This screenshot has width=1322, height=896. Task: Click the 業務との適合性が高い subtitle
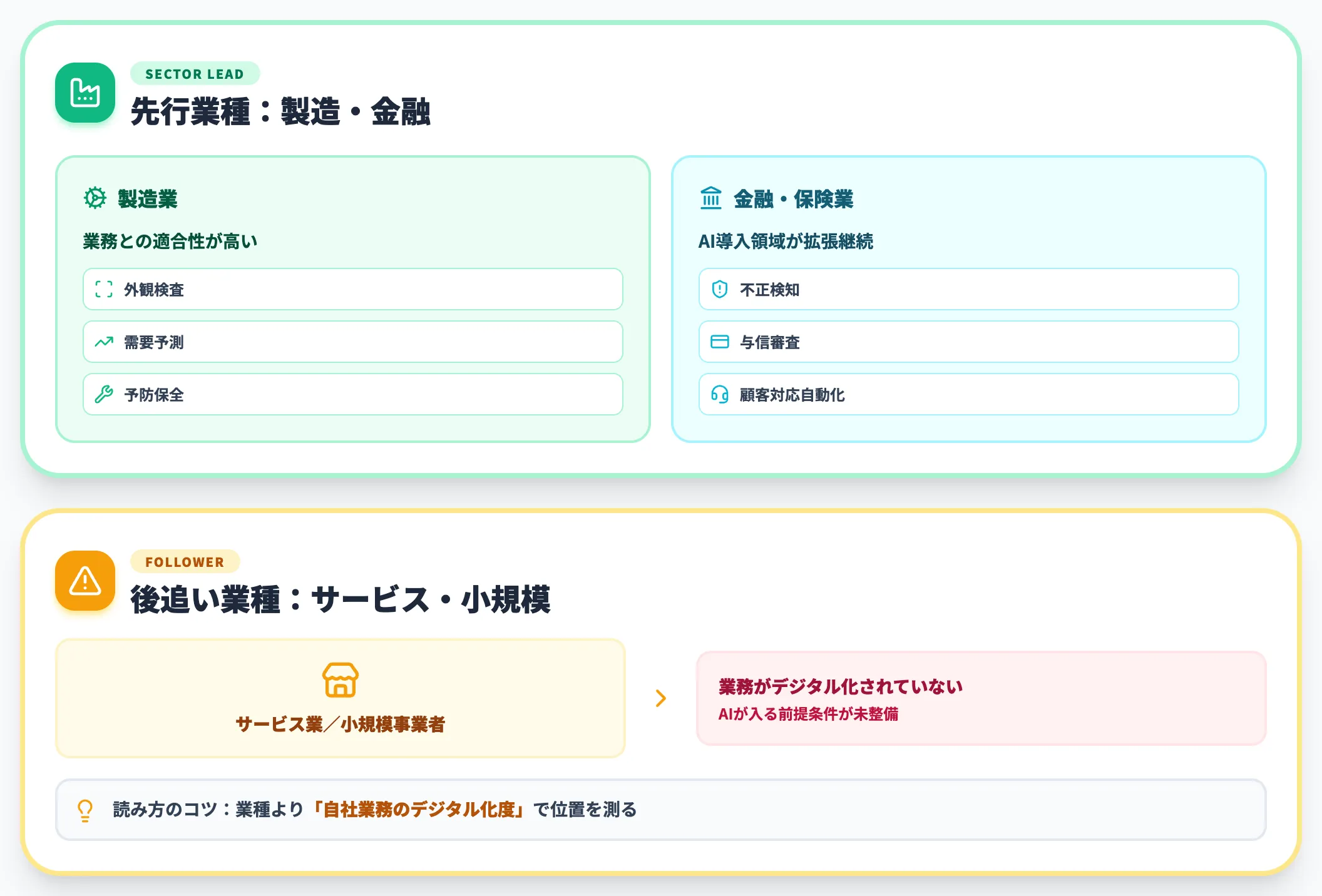point(170,242)
